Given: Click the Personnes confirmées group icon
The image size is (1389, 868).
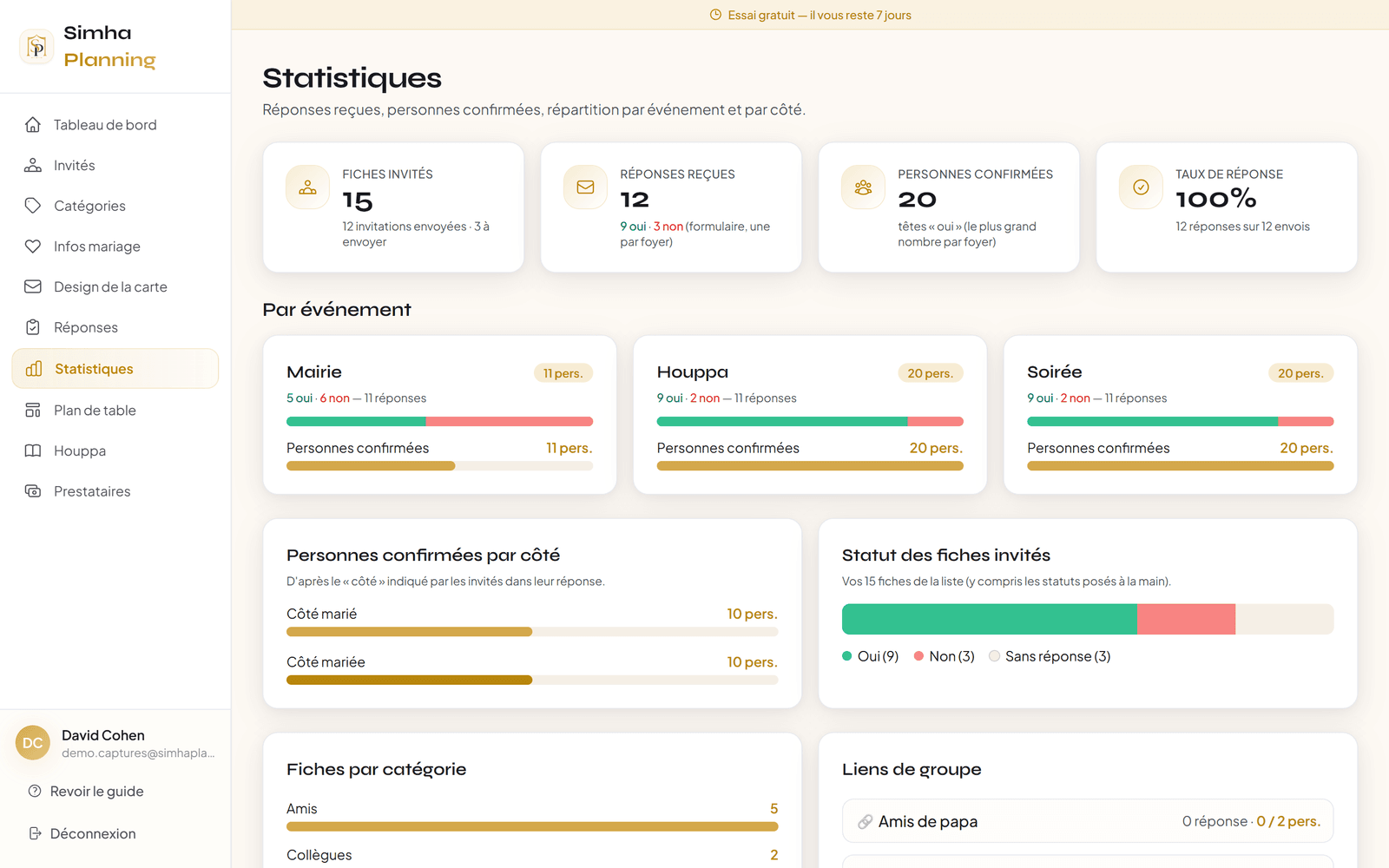Looking at the screenshot, I should coord(864,187).
